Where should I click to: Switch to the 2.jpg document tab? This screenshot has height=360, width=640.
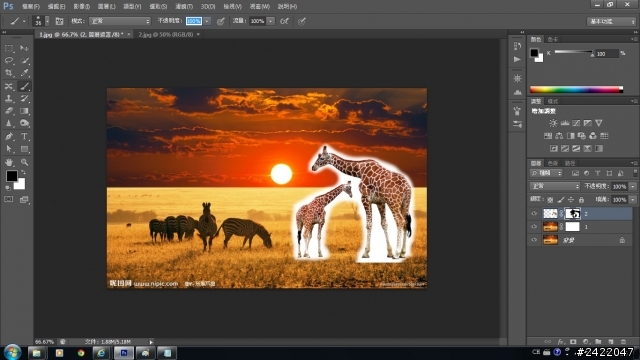click(x=166, y=35)
